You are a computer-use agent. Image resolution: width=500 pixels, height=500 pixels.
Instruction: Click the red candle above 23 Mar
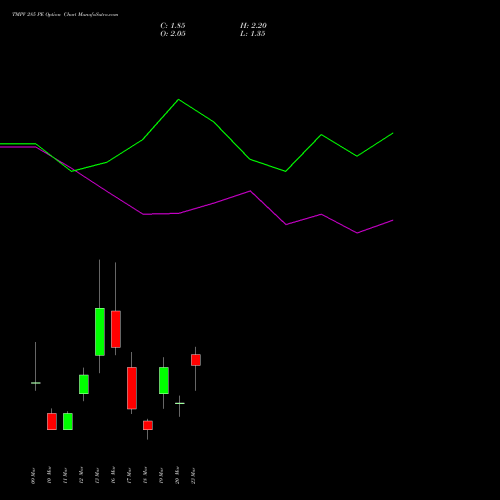coord(196,360)
